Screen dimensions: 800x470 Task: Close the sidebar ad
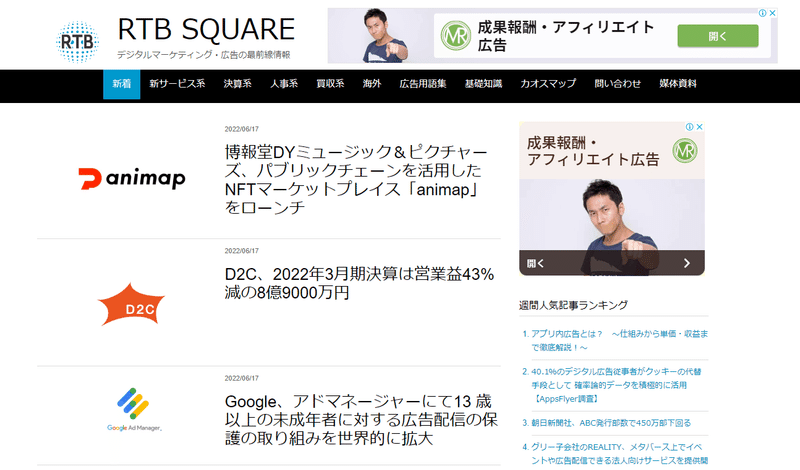click(699, 127)
